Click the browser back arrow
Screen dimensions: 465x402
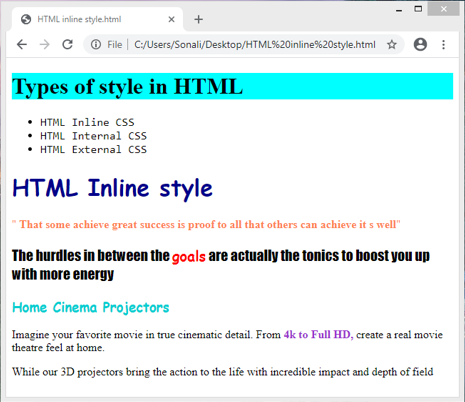(22, 44)
